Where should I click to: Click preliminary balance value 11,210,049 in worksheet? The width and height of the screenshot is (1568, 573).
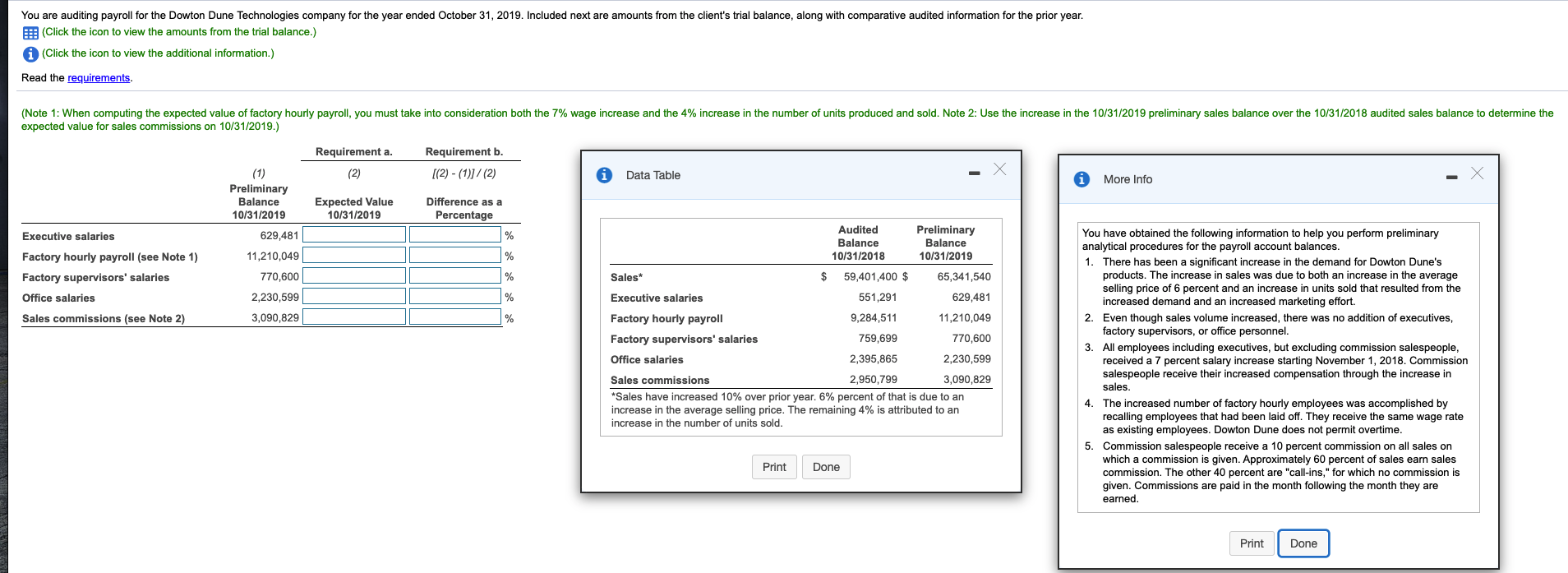click(x=273, y=256)
